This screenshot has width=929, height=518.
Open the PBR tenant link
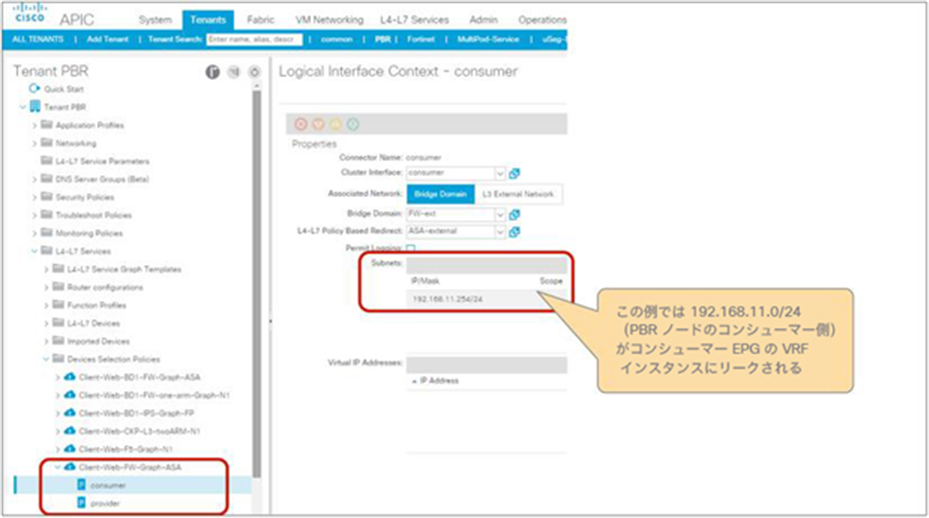(x=383, y=39)
